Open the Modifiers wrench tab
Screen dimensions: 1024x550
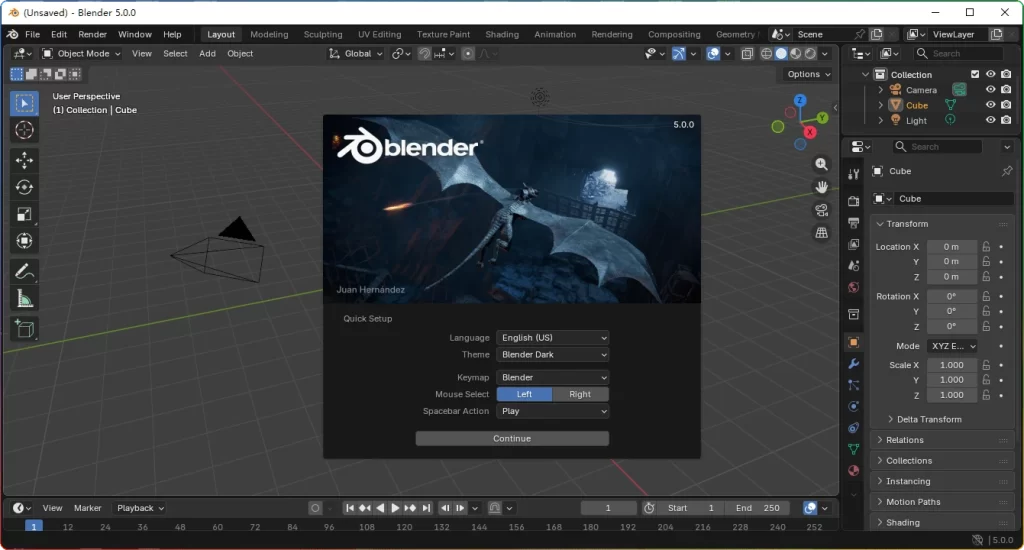coord(854,364)
